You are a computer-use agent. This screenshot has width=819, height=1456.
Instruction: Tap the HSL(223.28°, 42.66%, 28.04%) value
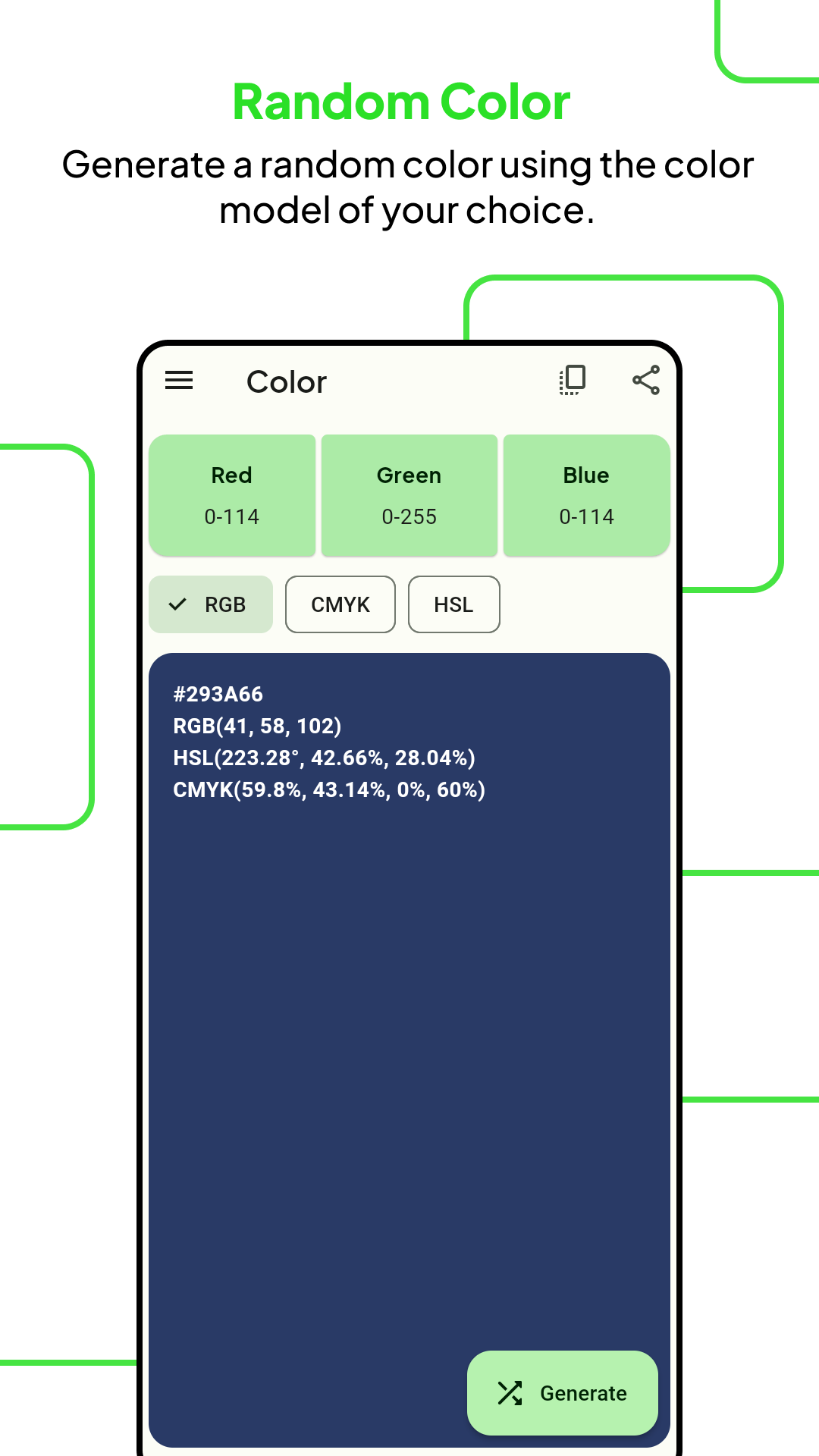[x=325, y=758]
